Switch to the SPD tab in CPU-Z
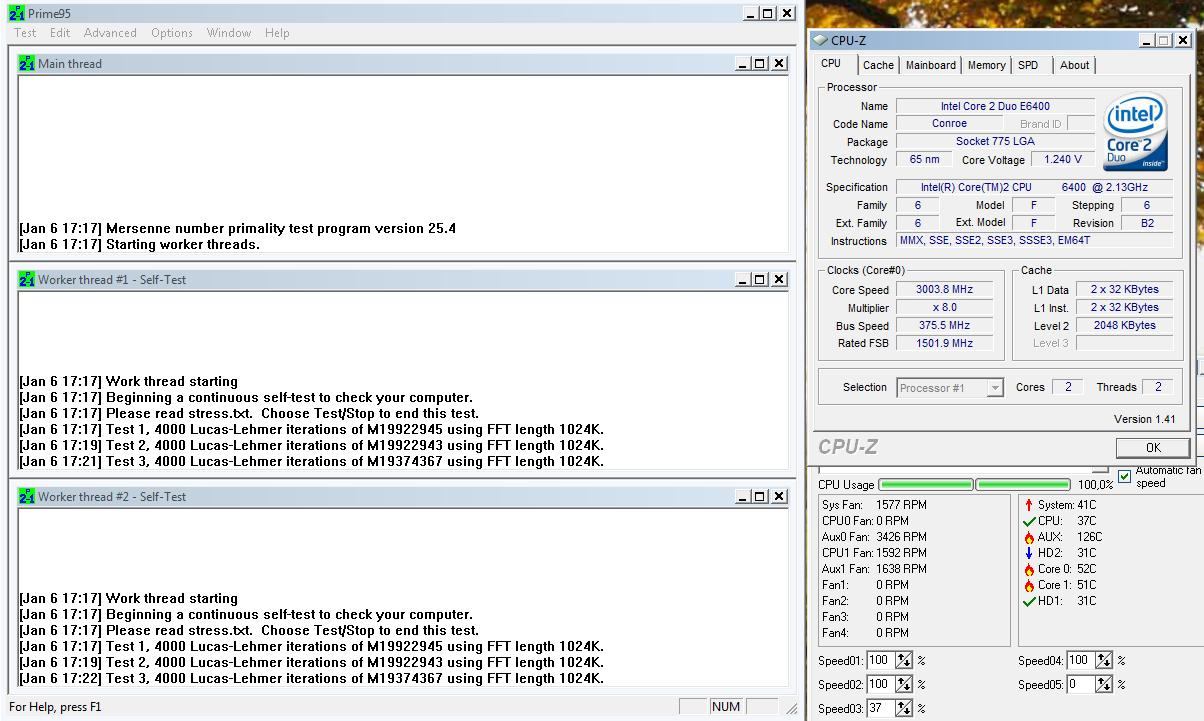 [x=1028, y=65]
